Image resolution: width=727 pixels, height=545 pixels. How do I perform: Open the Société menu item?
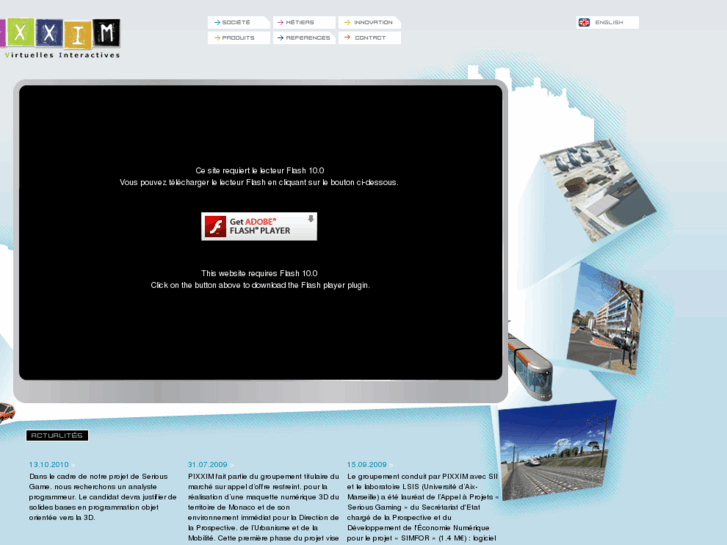pos(239,22)
